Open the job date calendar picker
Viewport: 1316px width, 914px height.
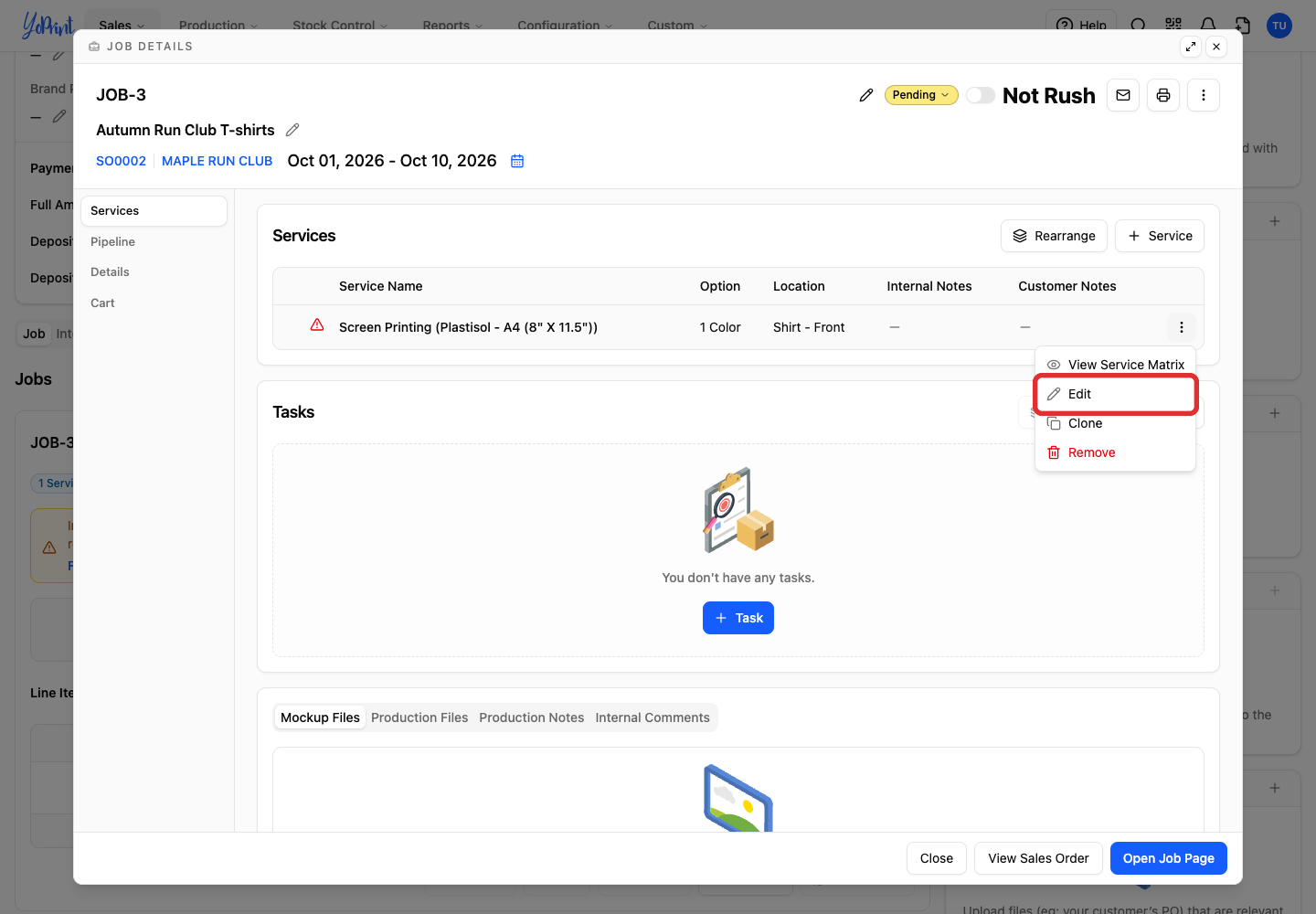coord(517,161)
